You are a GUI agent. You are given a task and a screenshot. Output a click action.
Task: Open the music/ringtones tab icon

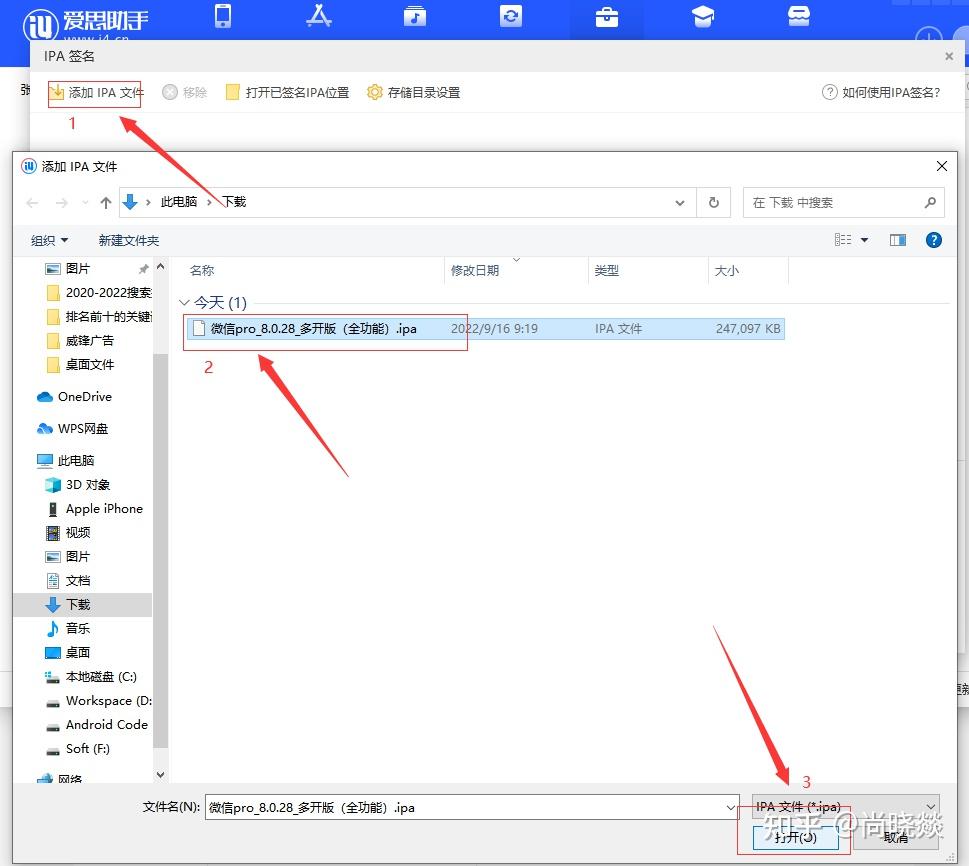click(x=415, y=16)
